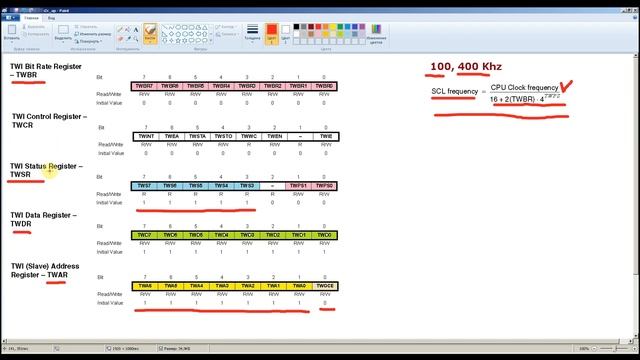Image resolution: width=640 pixels, height=360 pixels.
Task: Click the 100% zoom level readout
Action: point(584,349)
